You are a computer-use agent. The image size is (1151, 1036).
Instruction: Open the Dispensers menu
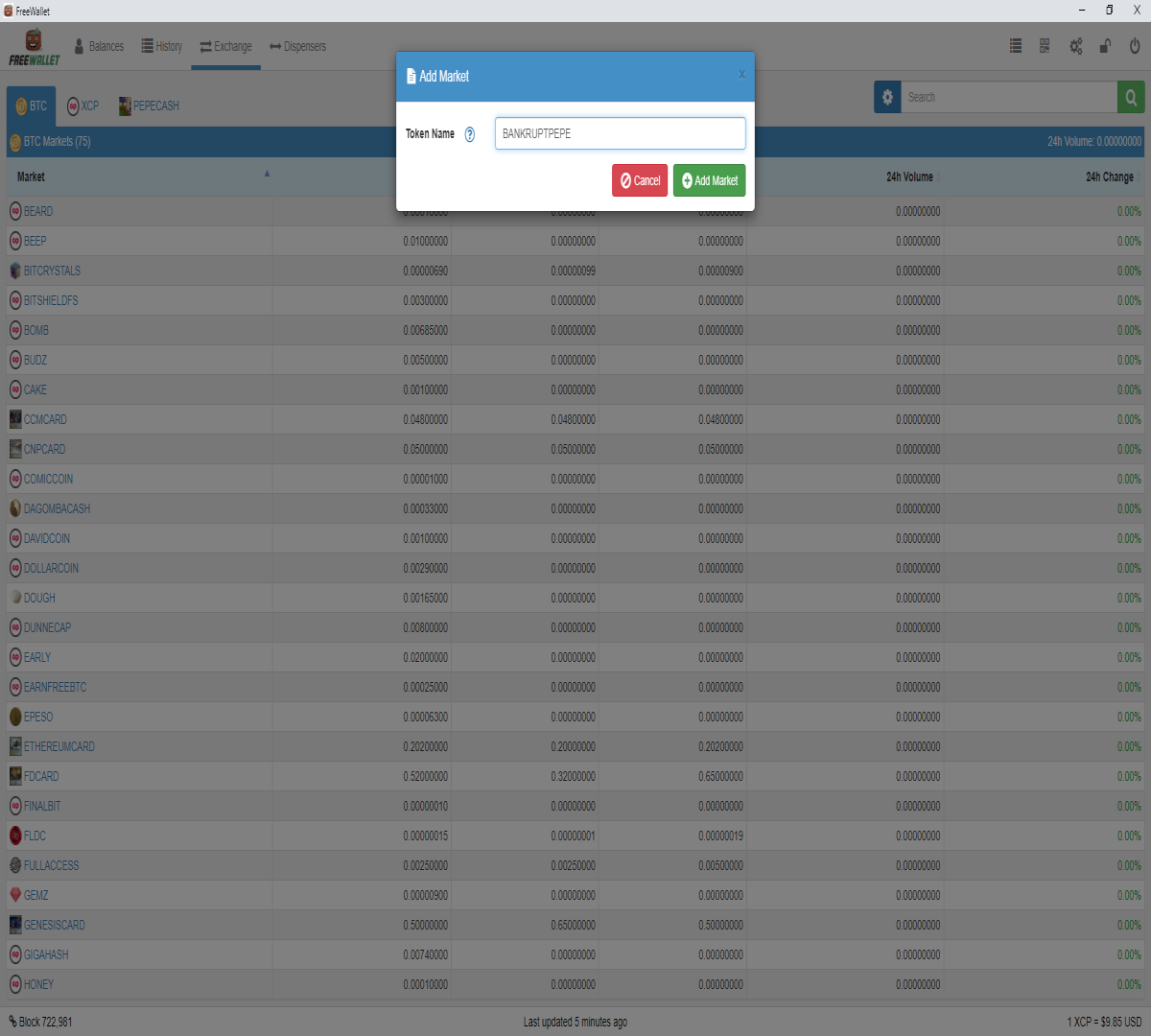coord(298,46)
